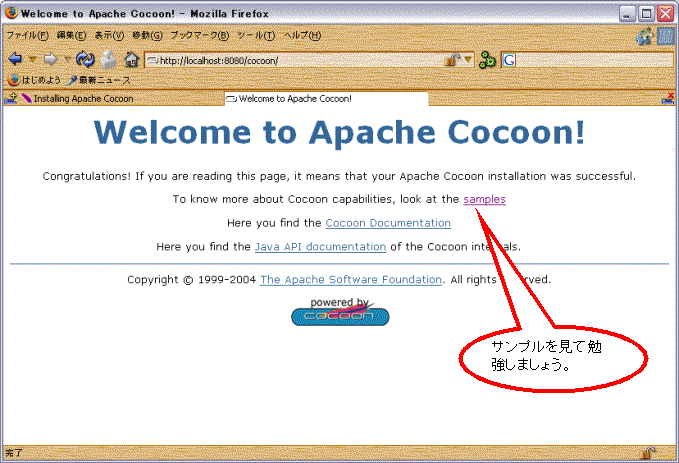Open the ファイル(F) menu
Viewport: 679px width, 463px height.
pyautogui.click(x=27, y=36)
